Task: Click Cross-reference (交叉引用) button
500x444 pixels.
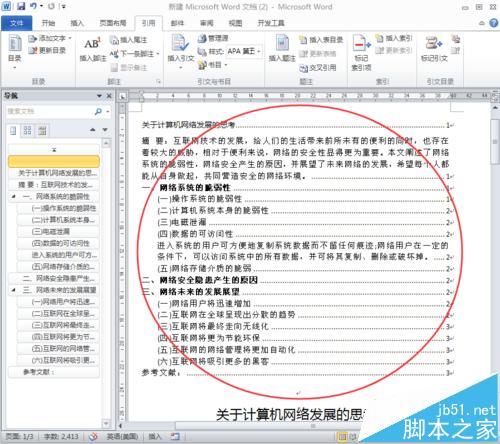Action: [x=318, y=68]
